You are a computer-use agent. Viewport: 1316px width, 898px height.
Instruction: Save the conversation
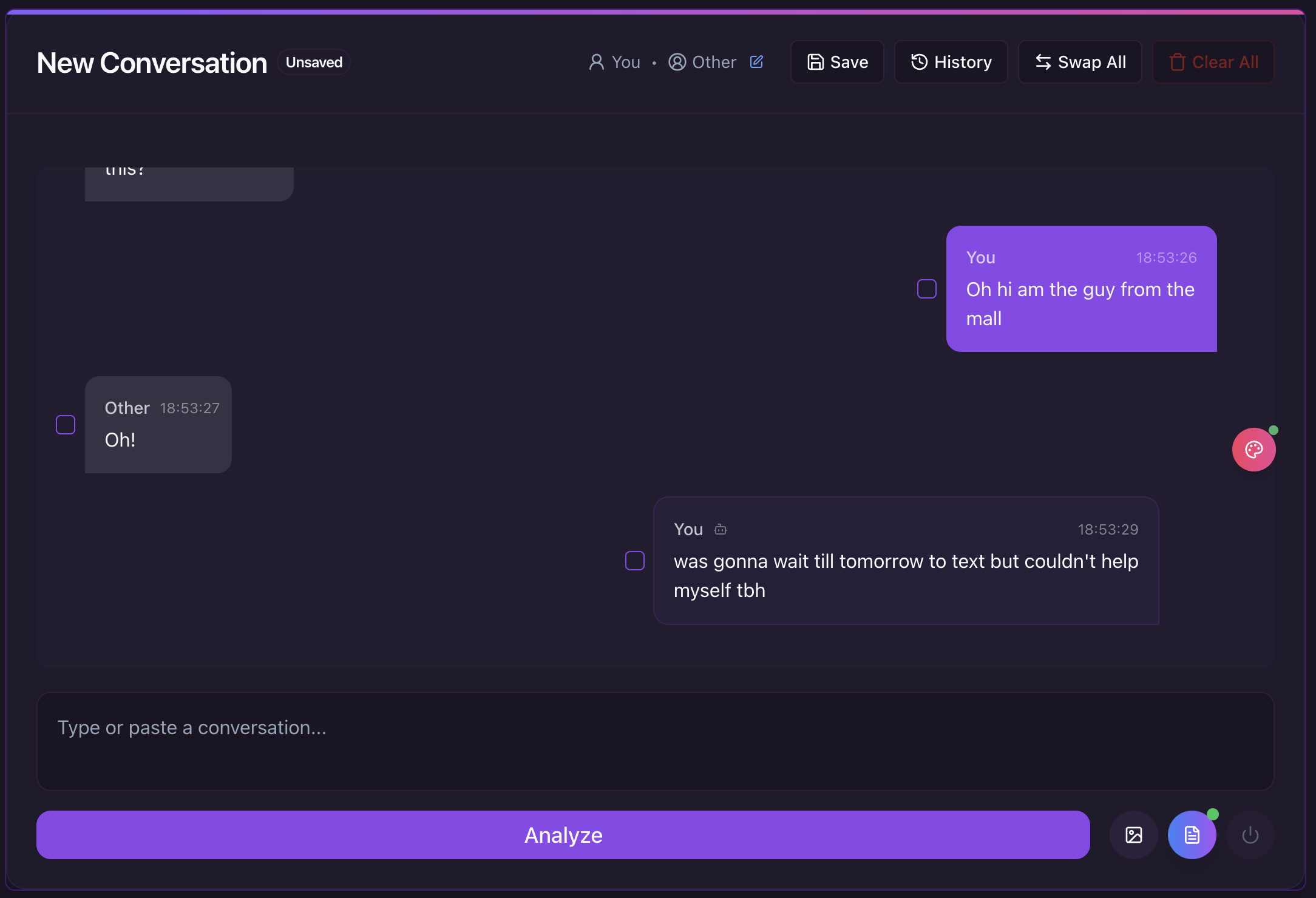pyautogui.click(x=837, y=62)
